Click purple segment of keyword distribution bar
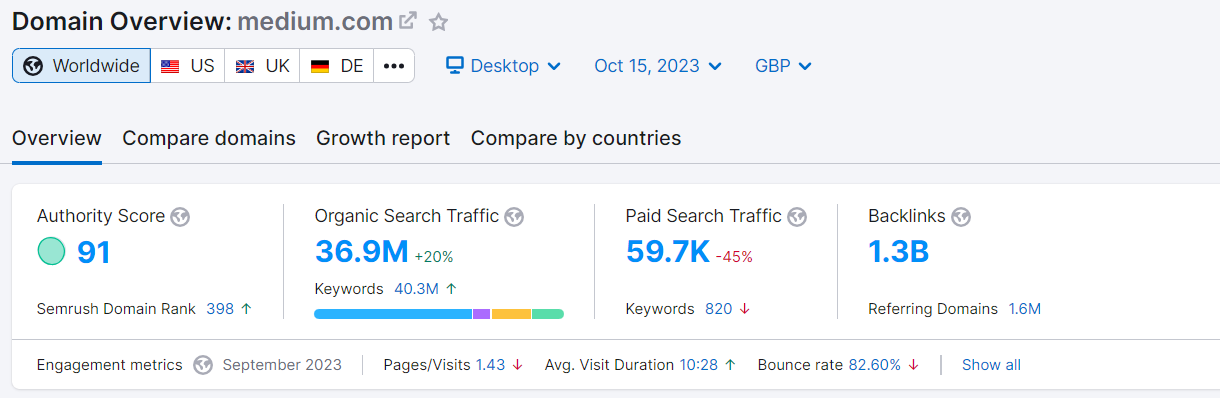This screenshot has height=398, width=1220. [x=481, y=314]
